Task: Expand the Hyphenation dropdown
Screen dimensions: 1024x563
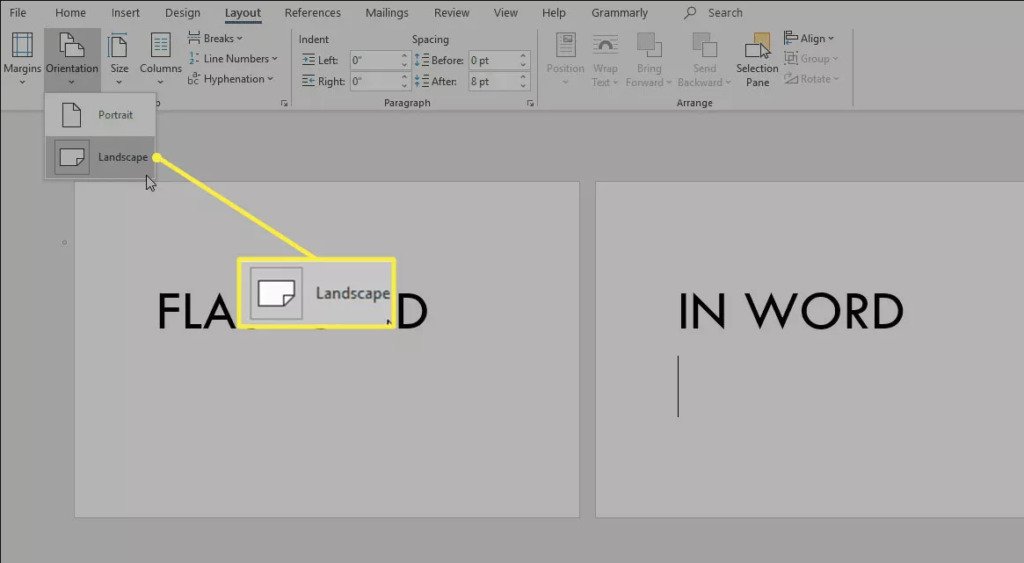Action: pos(231,79)
